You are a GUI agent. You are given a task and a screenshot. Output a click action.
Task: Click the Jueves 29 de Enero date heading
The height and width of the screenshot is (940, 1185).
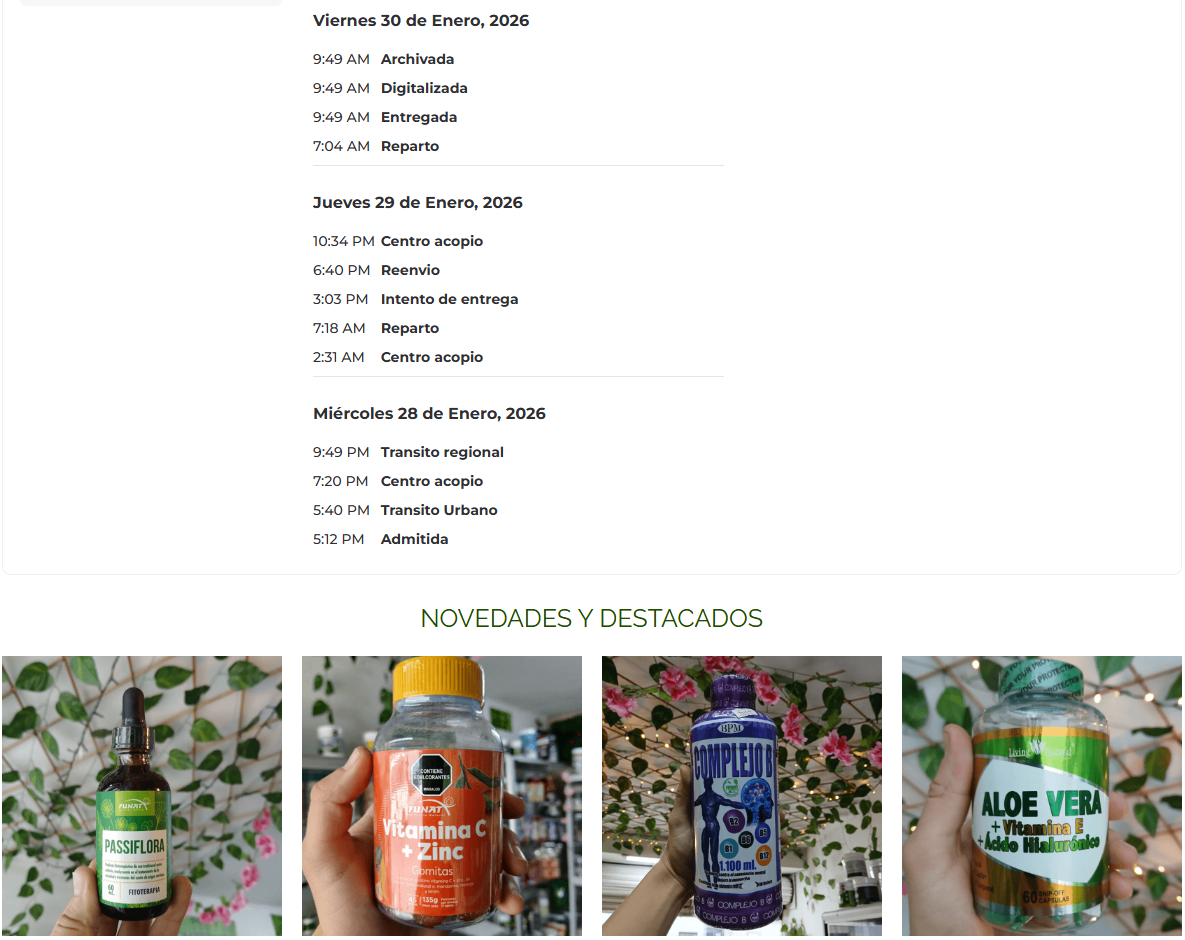coord(418,203)
